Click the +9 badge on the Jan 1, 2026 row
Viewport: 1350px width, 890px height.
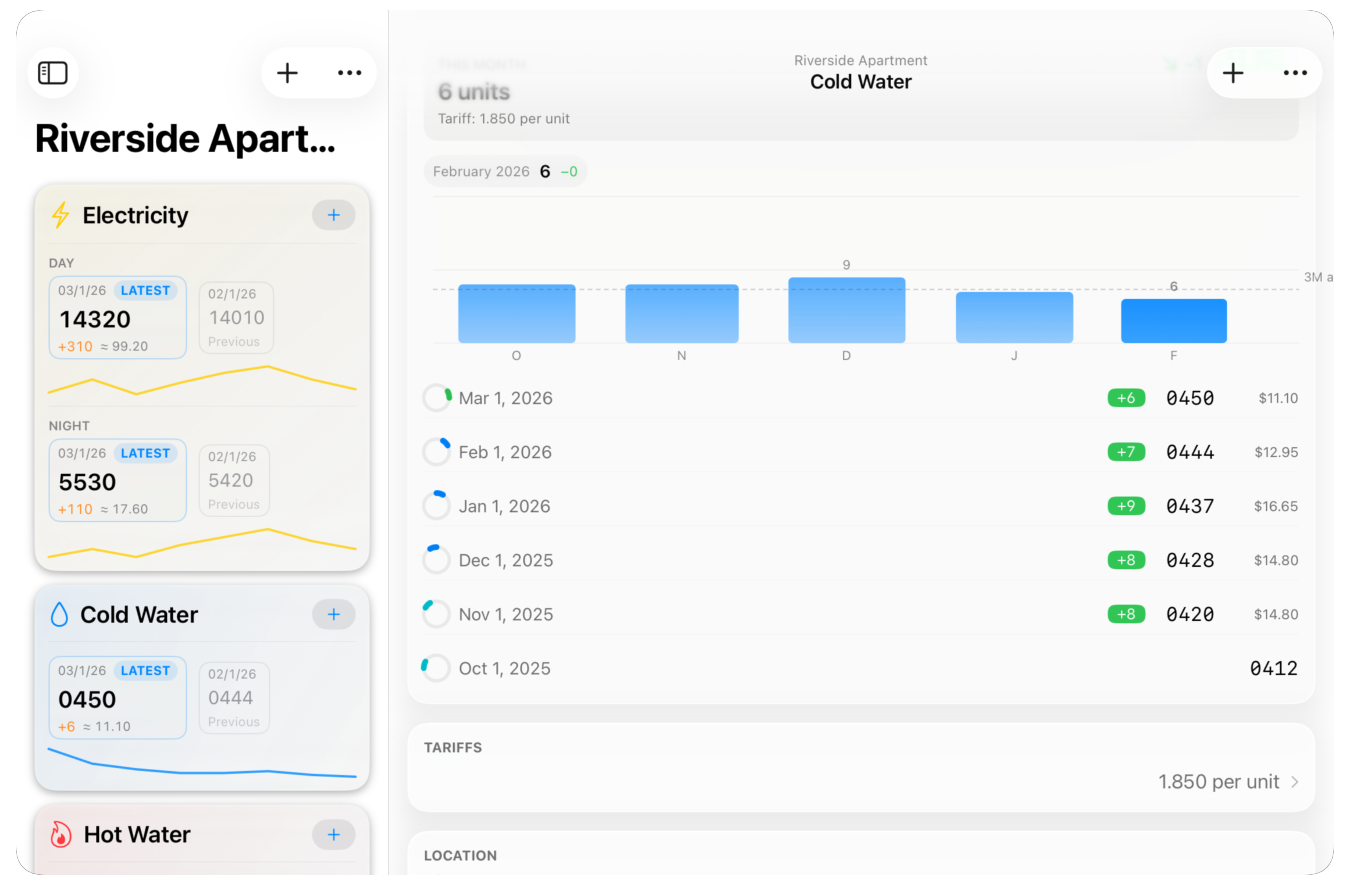[1126, 506]
